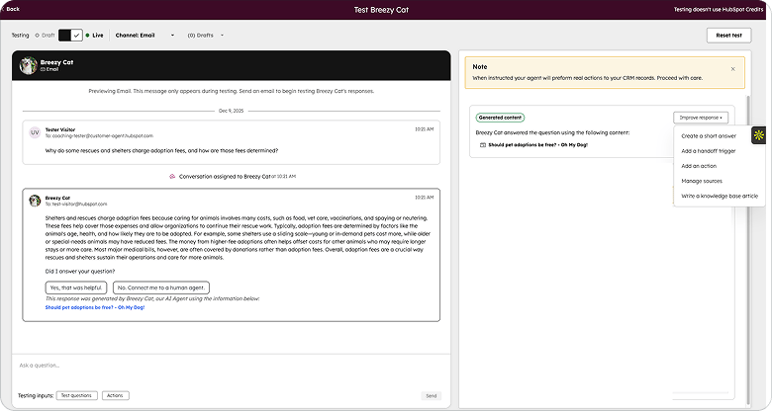
Task: Click the Reset test button
Action: pyautogui.click(x=729, y=35)
